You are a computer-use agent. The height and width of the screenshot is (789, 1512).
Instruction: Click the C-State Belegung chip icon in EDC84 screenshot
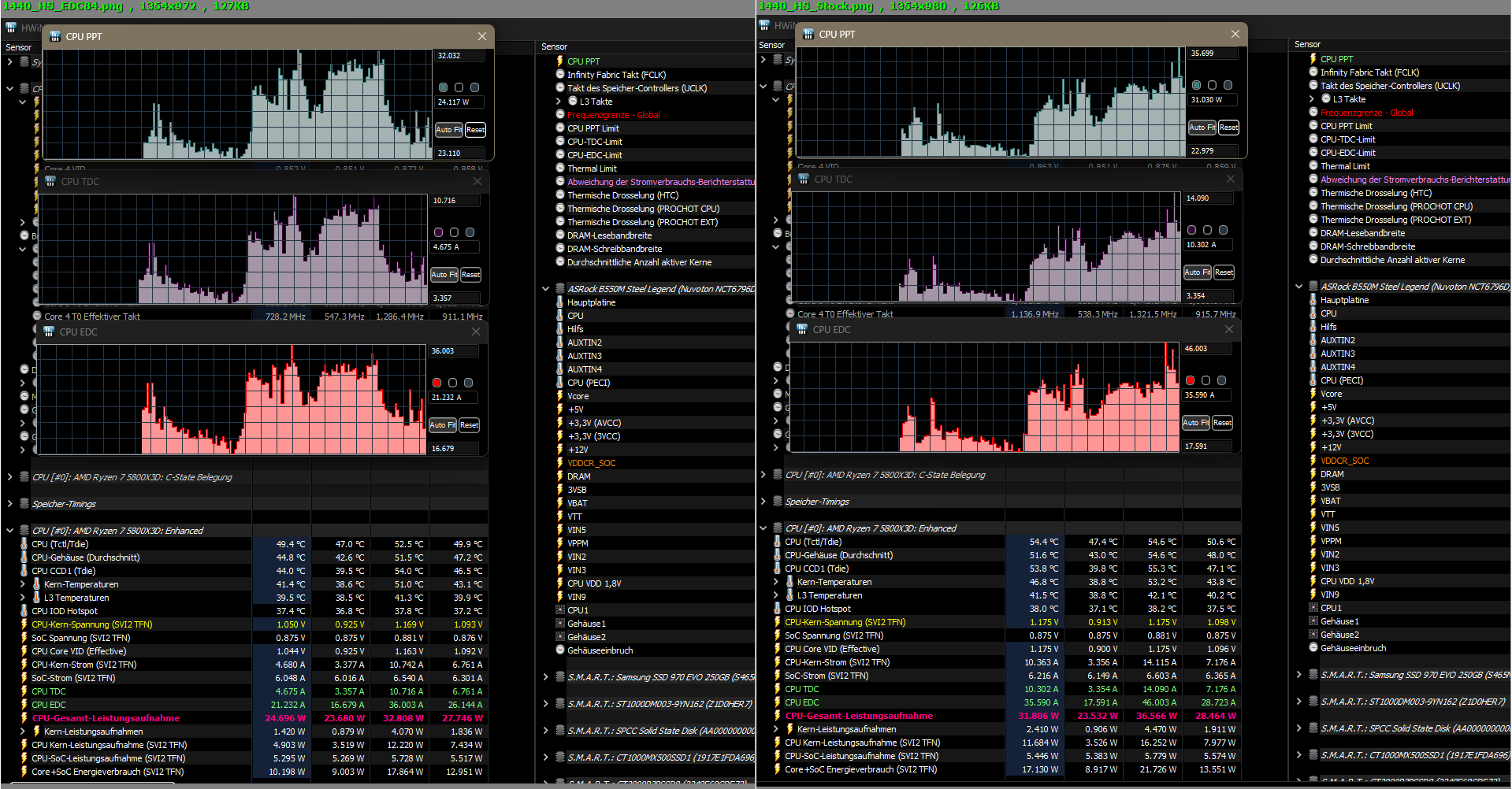tap(24, 477)
